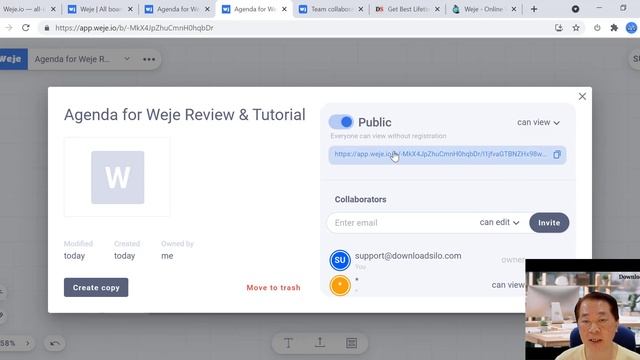Image resolution: width=640 pixels, height=360 pixels.
Task: Close the share dialog with X
Action: click(x=582, y=96)
